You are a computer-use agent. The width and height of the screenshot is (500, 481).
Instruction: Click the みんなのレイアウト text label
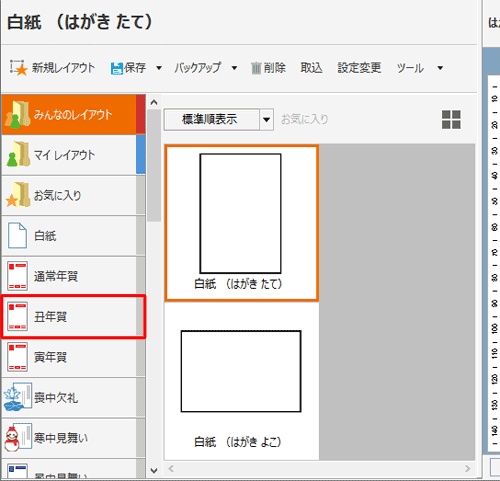click(x=73, y=115)
